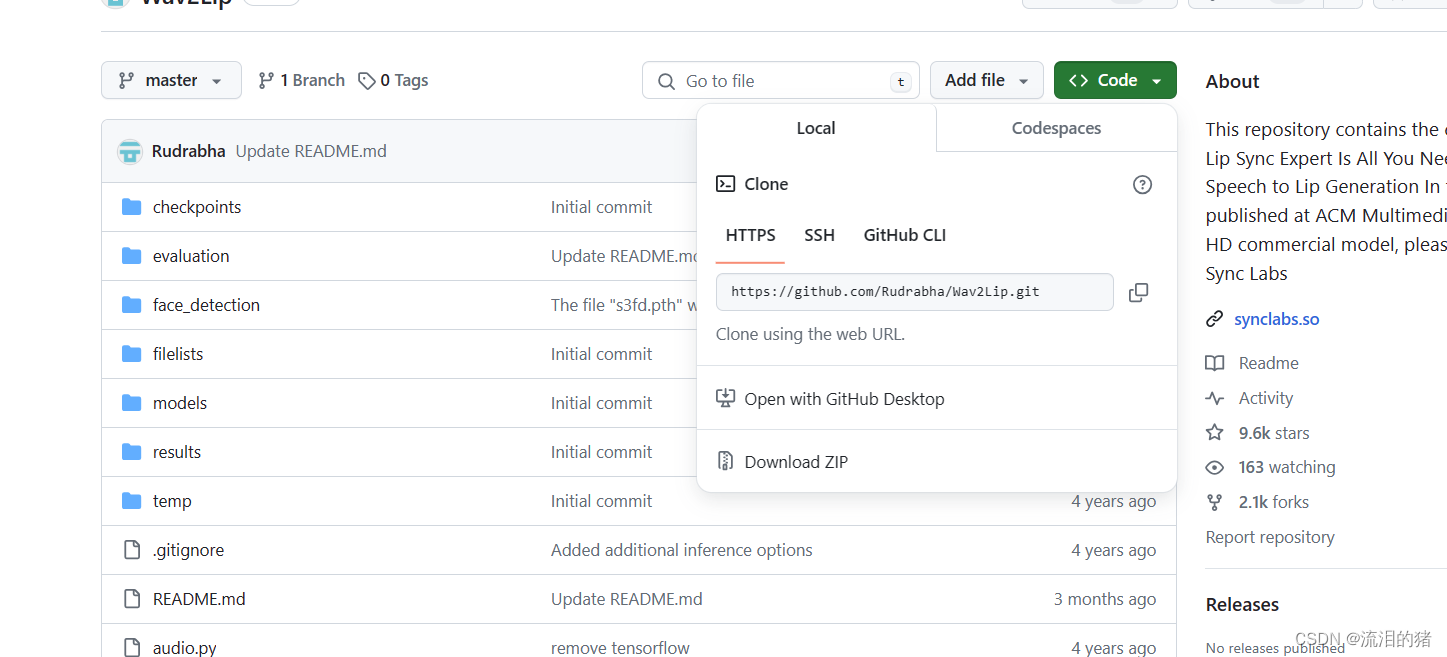
Task: Select the clone URL text field
Action: [915, 292]
